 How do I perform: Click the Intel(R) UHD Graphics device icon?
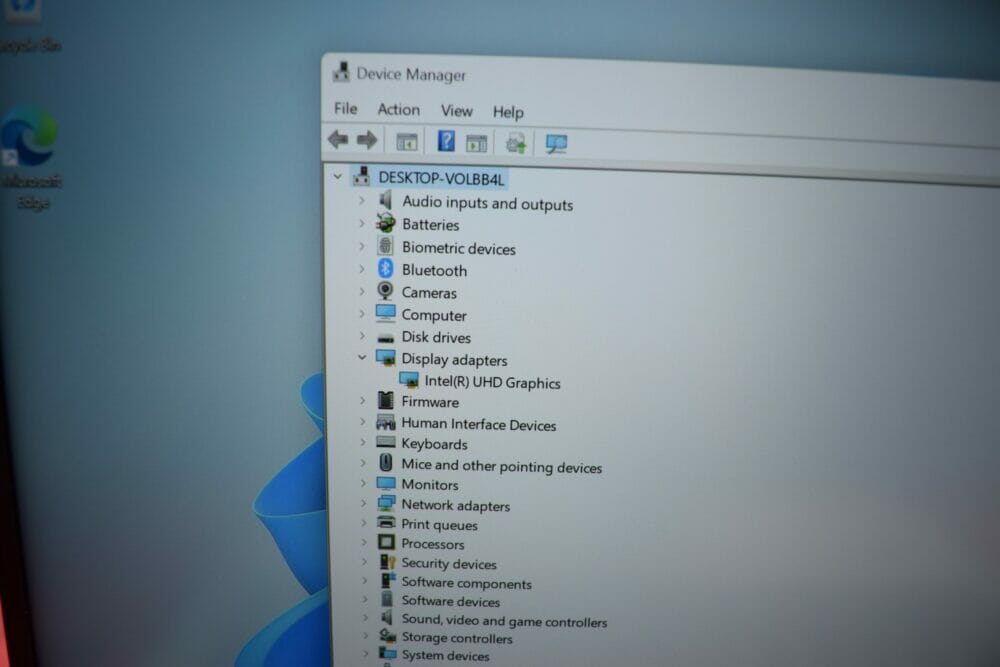409,380
